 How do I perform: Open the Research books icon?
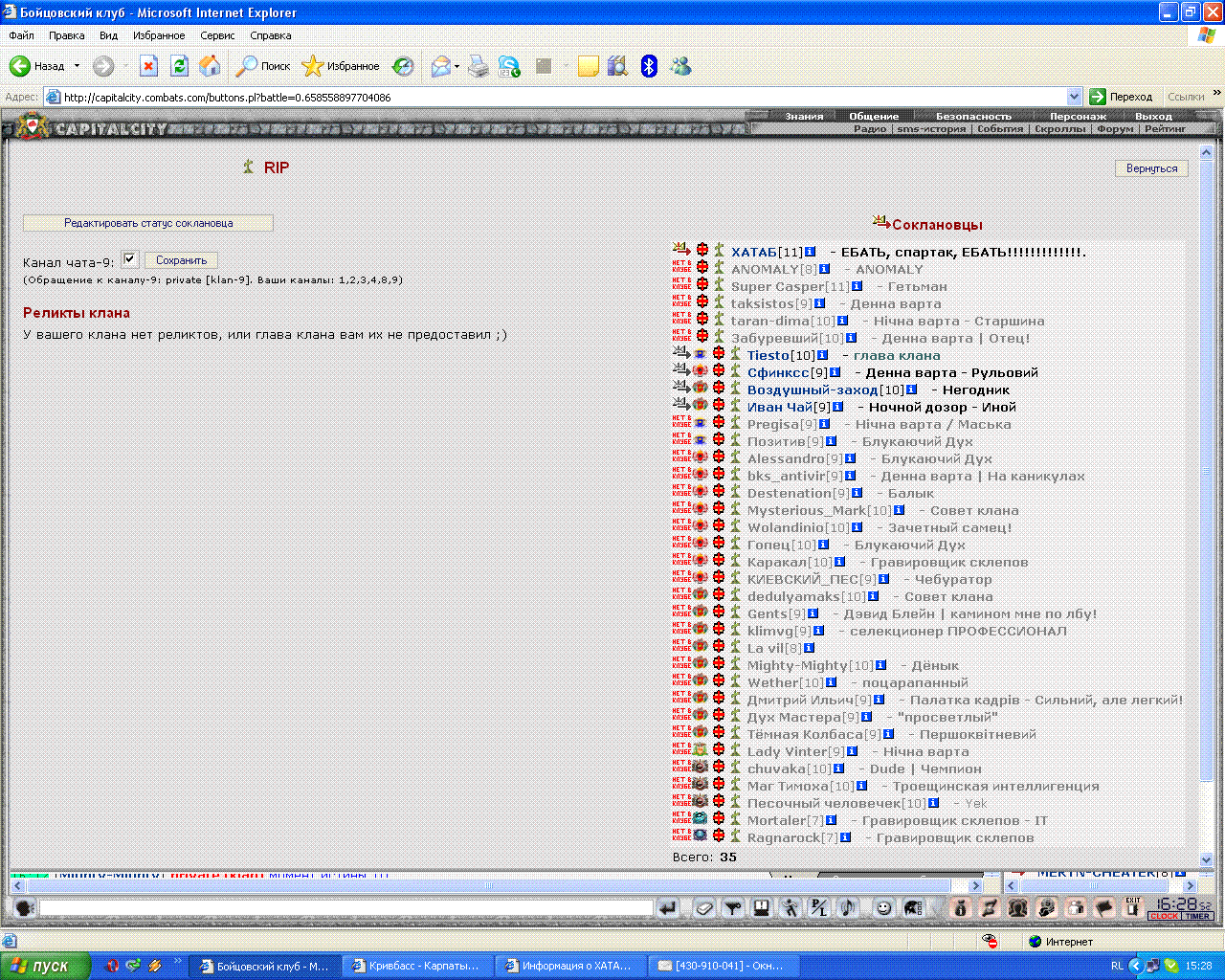tap(617, 66)
